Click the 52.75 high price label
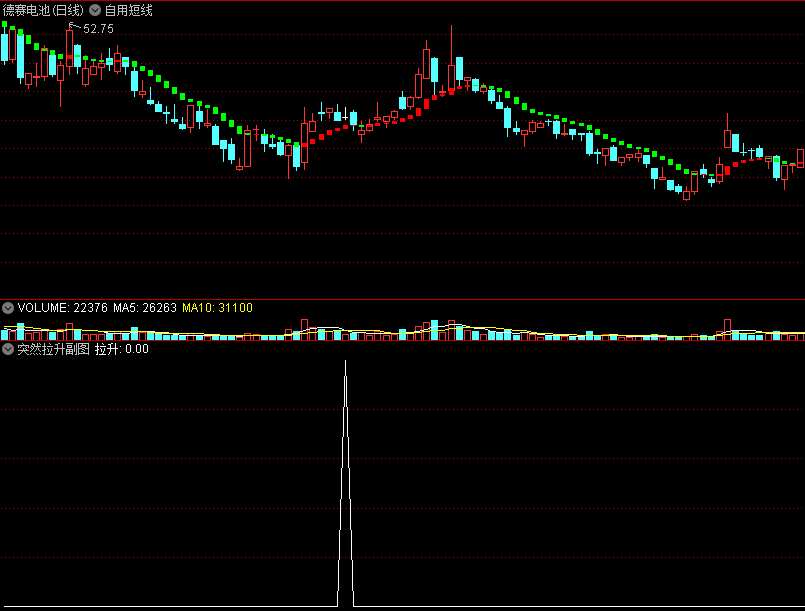Viewport: 805px width, 611px height. point(98,29)
